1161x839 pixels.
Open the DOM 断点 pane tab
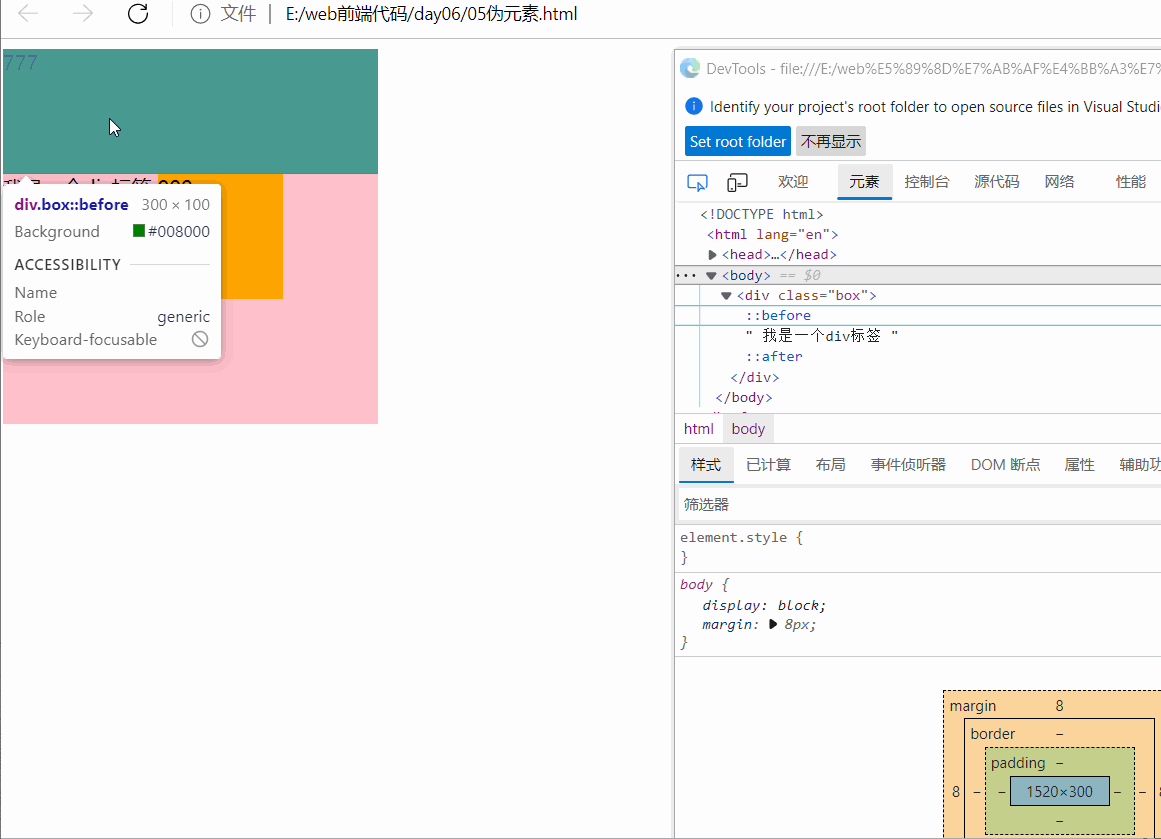1005,464
